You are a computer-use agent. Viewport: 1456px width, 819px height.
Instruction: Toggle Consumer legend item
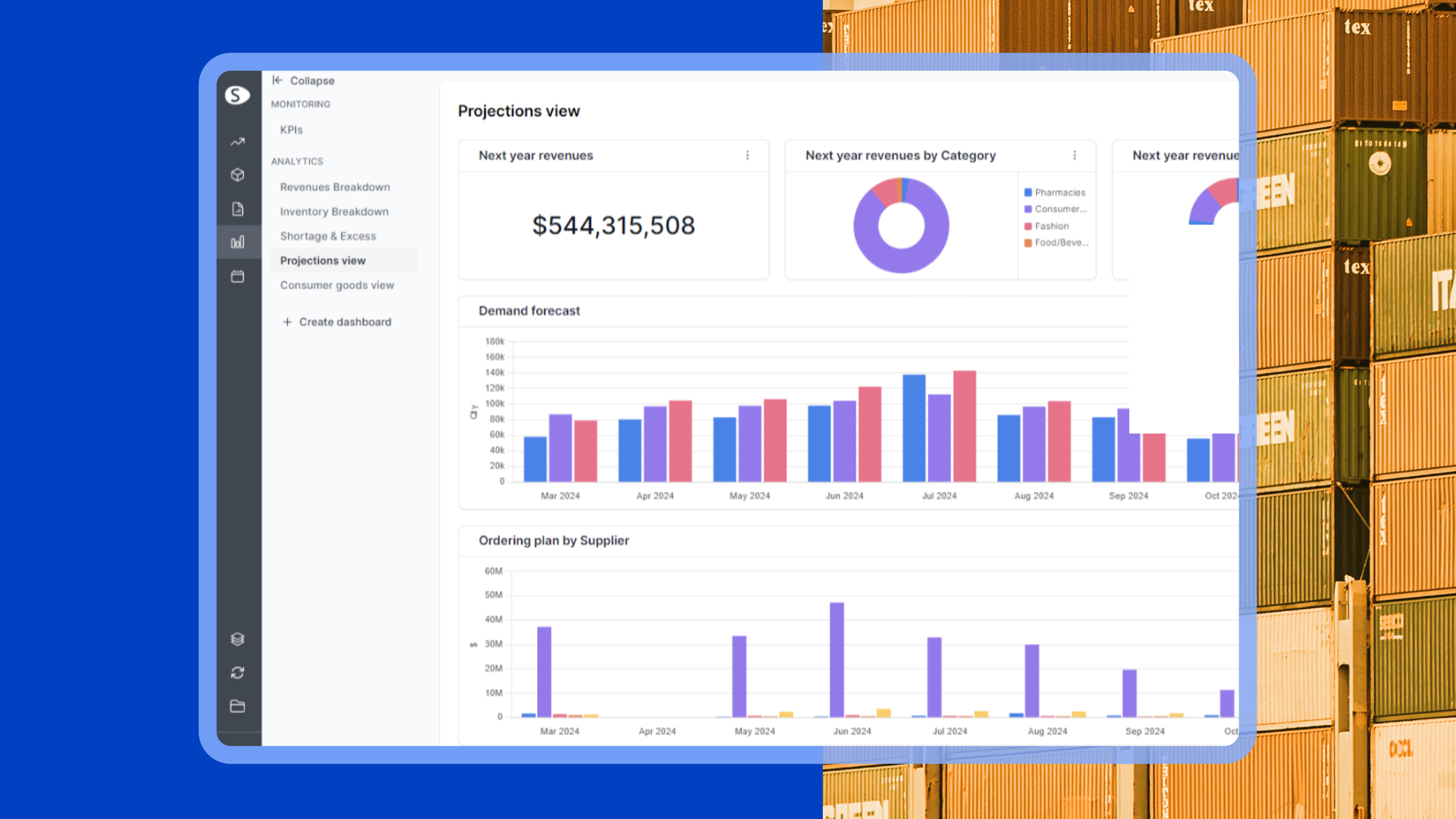pos(1055,209)
